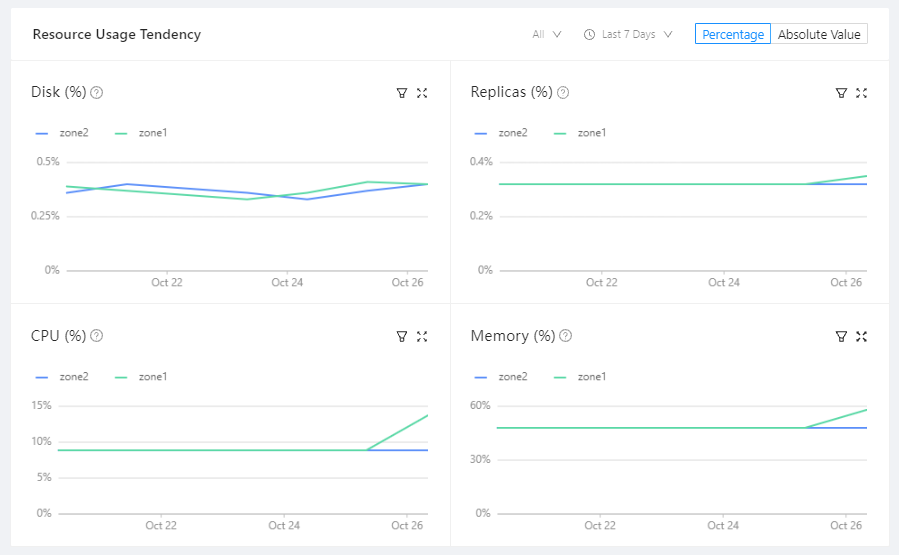Open the Last 7 Days time dropdown
This screenshot has width=899, height=555.
pos(628,34)
